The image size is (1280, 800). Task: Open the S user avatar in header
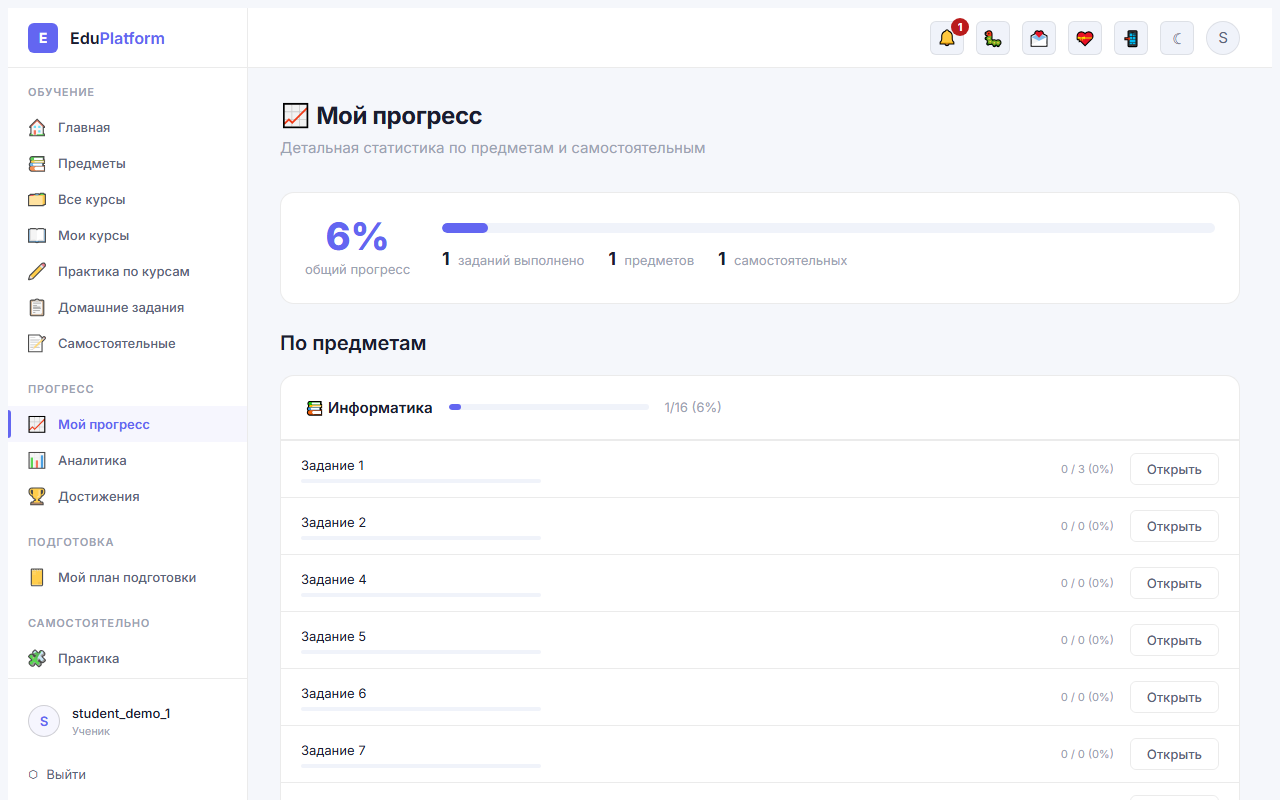click(x=1223, y=38)
